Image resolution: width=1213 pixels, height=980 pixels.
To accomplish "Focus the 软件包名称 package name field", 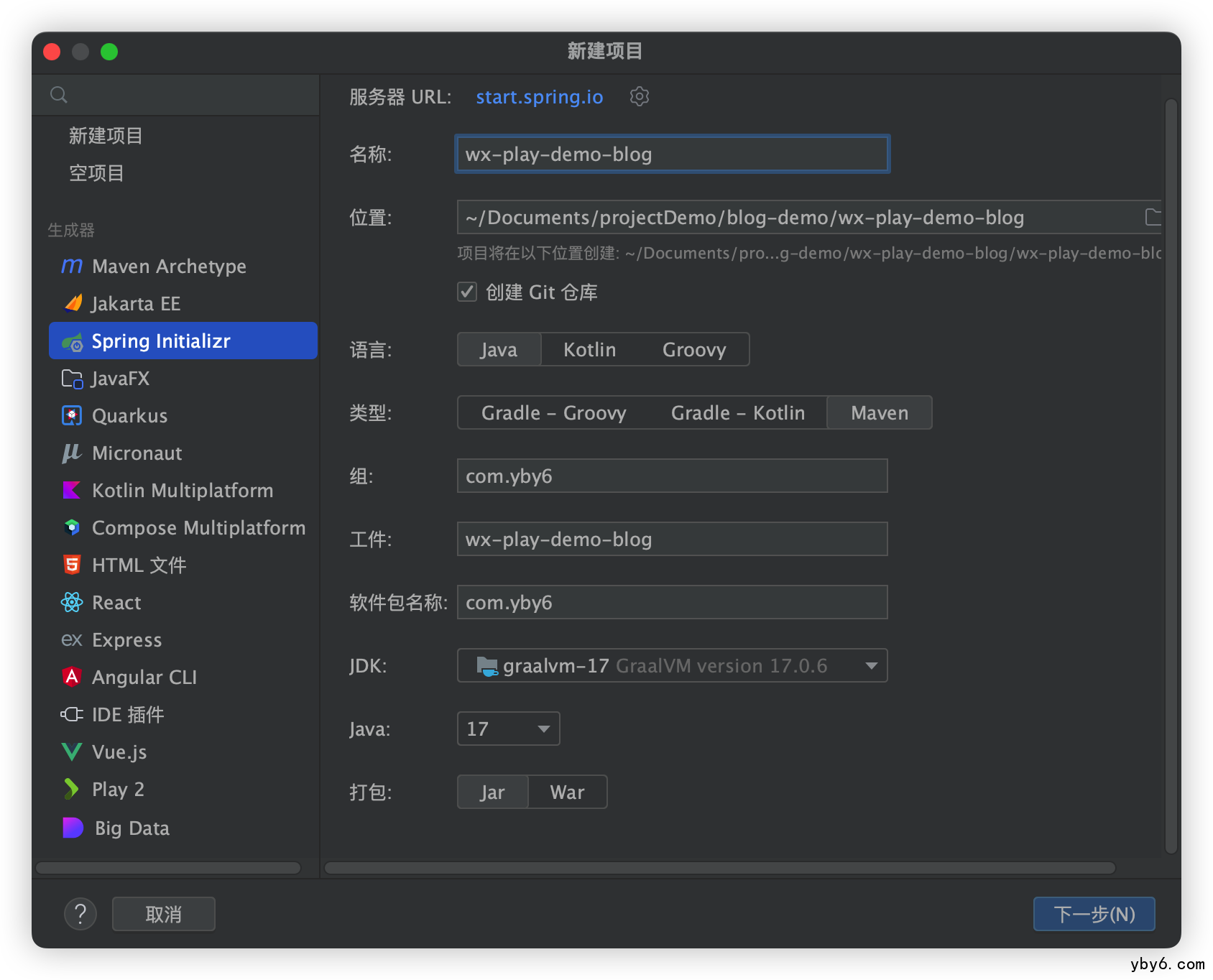I will (x=673, y=602).
